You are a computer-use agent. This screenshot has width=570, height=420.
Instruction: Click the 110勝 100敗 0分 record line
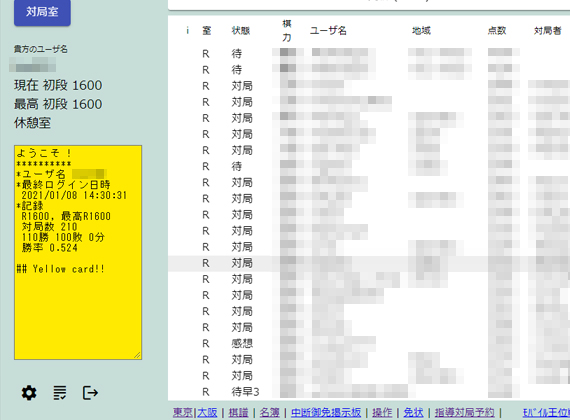coord(63,237)
